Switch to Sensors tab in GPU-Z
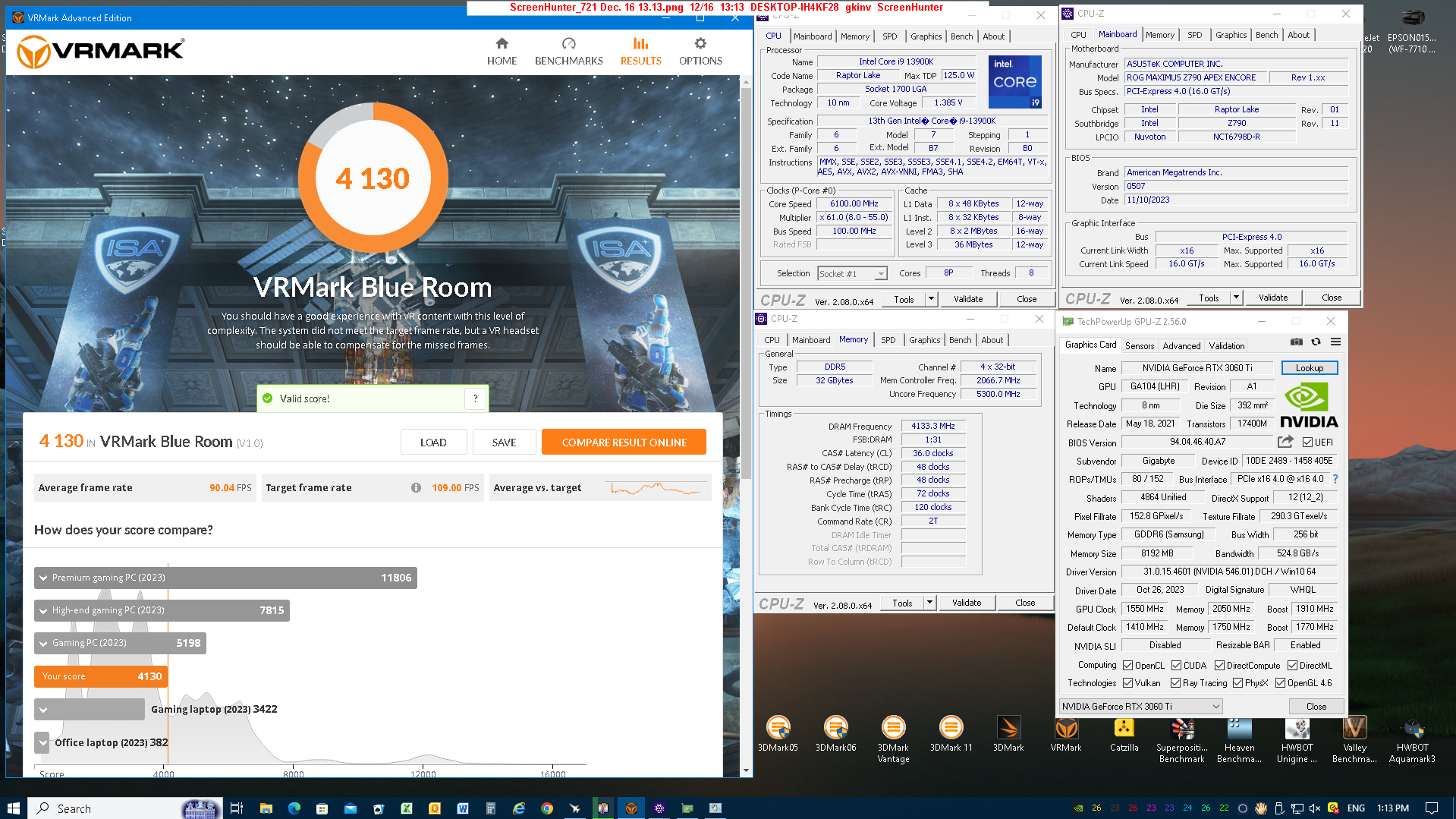The height and width of the screenshot is (819, 1456). click(1139, 345)
